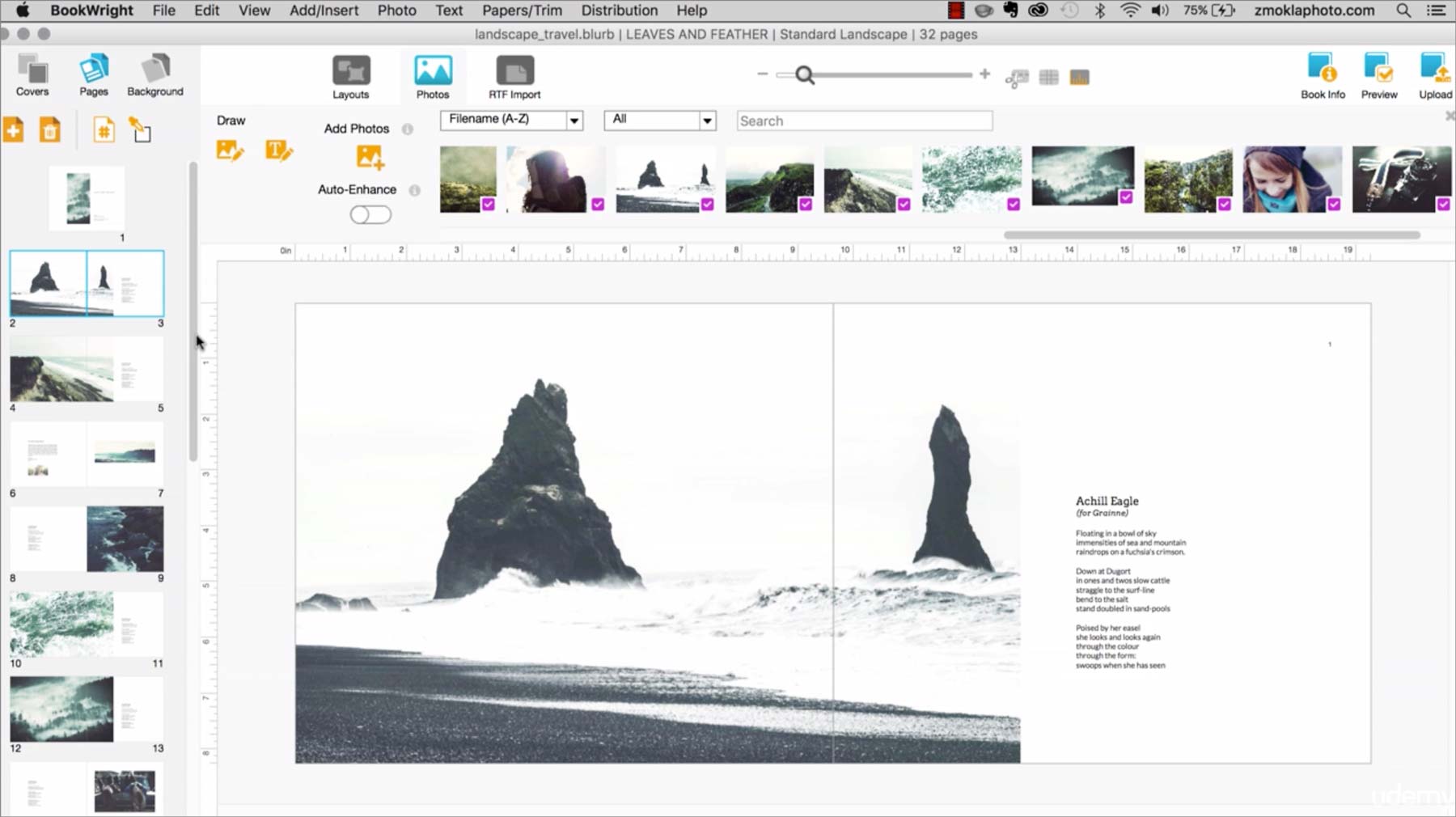Open the Covers panel

pyautogui.click(x=32, y=74)
